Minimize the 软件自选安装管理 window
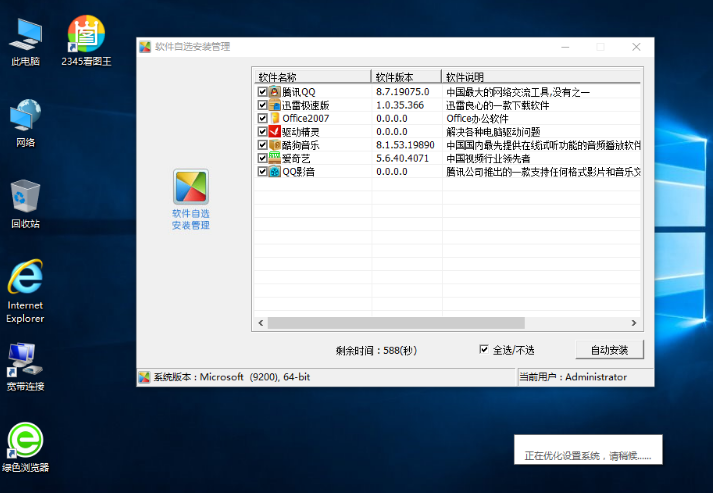The height and width of the screenshot is (493, 713). click(x=565, y=47)
